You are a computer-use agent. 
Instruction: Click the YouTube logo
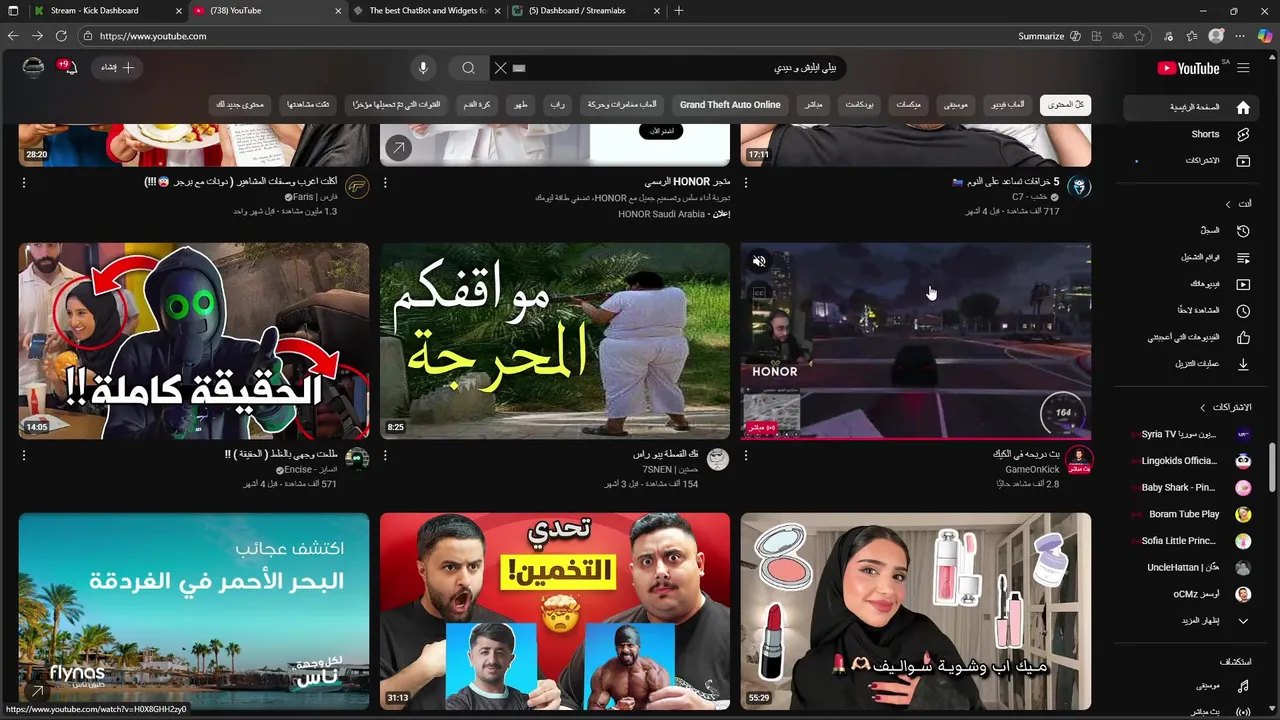(x=1188, y=68)
